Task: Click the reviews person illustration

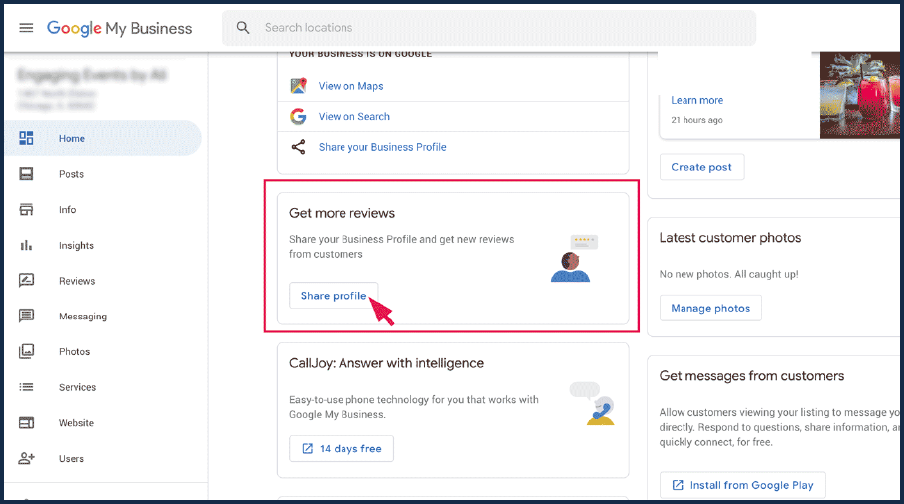Action: [x=573, y=259]
